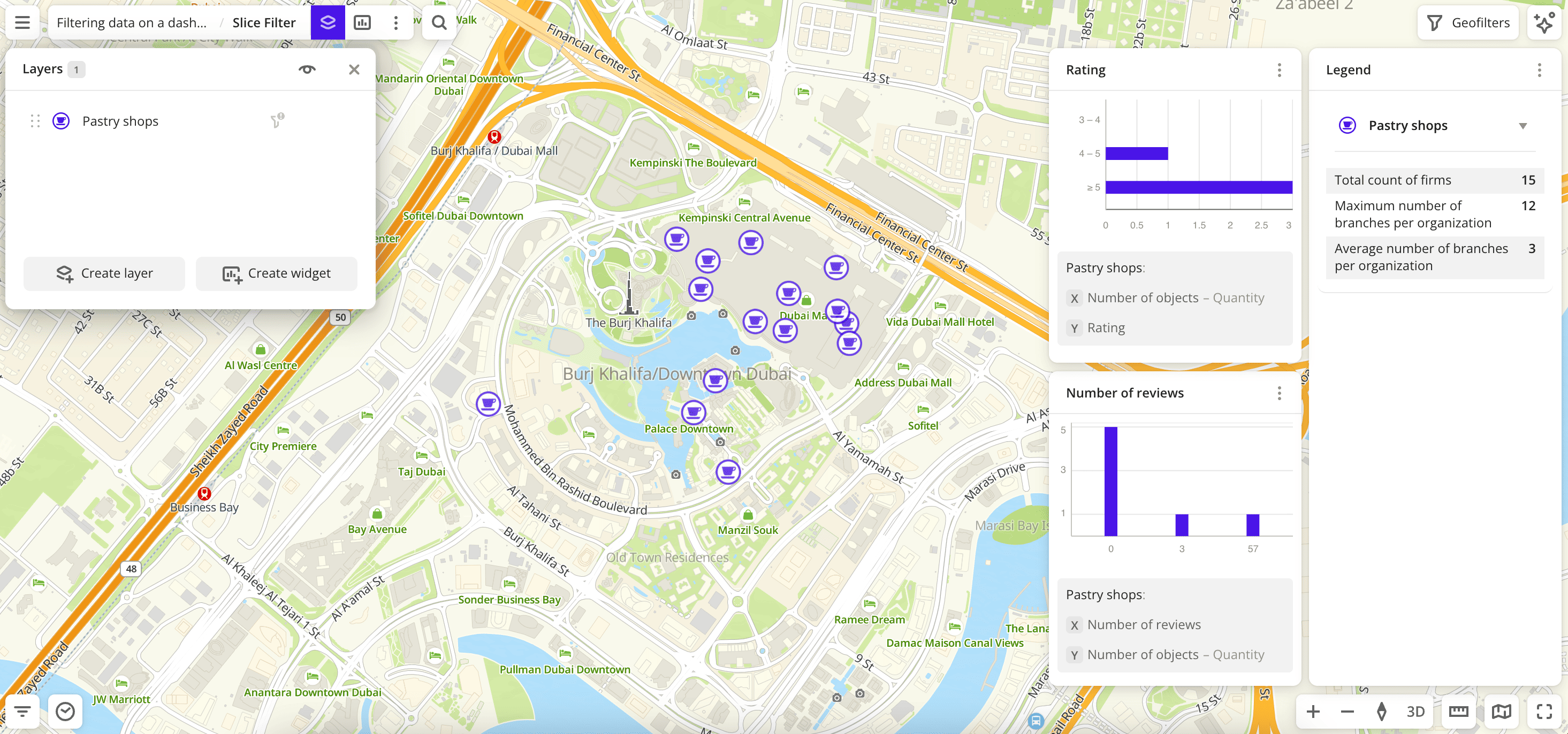1568x734 pixels.
Task: Toggle the Pastry shops layer filter icon
Action: click(277, 121)
